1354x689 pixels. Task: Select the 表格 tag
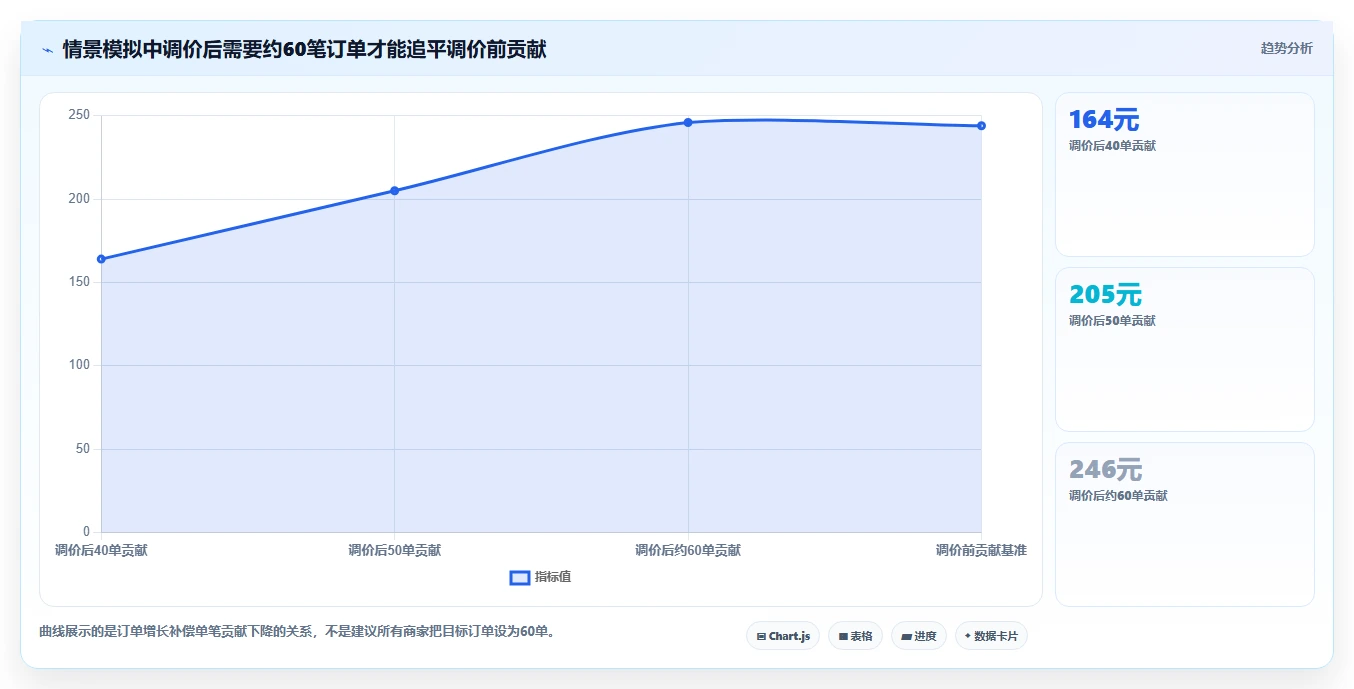click(855, 636)
